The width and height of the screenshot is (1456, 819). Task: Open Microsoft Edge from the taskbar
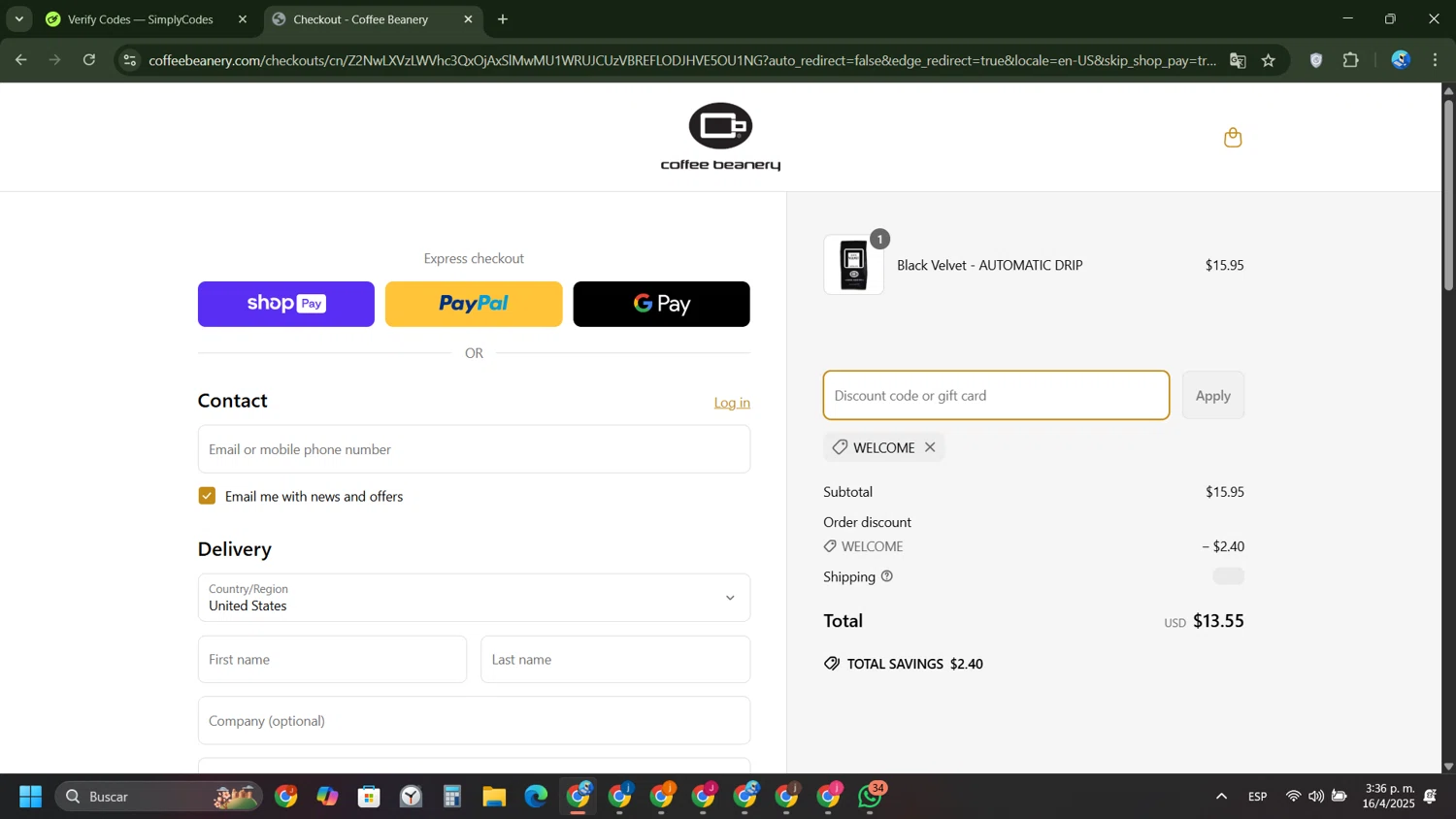pyautogui.click(x=536, y=797)
